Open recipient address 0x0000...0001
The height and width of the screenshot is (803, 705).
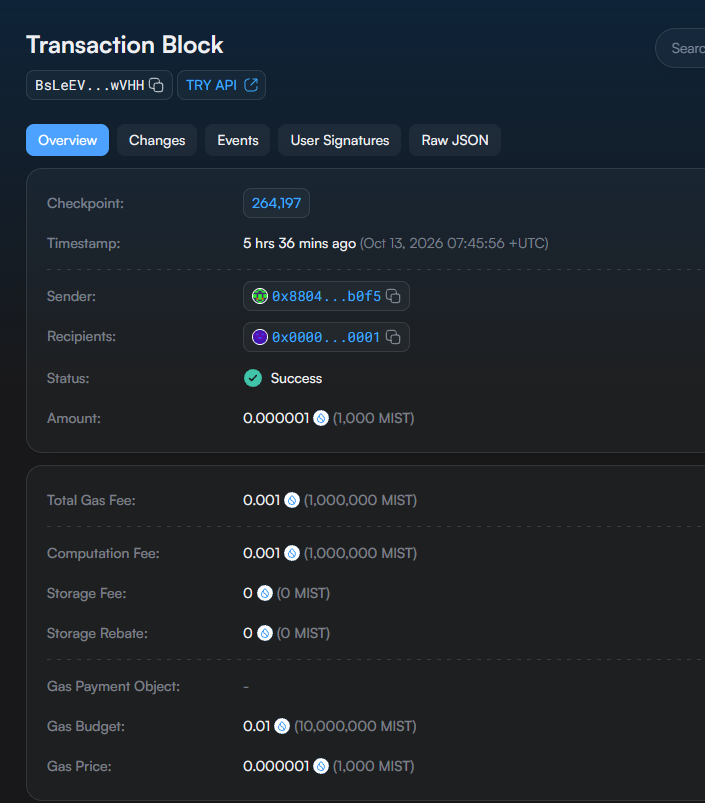point(326,337)
